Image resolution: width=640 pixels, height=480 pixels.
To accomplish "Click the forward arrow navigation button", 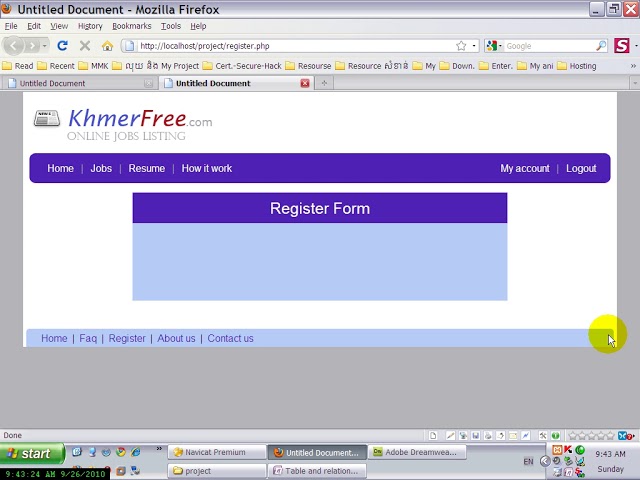I will (32, 46).
